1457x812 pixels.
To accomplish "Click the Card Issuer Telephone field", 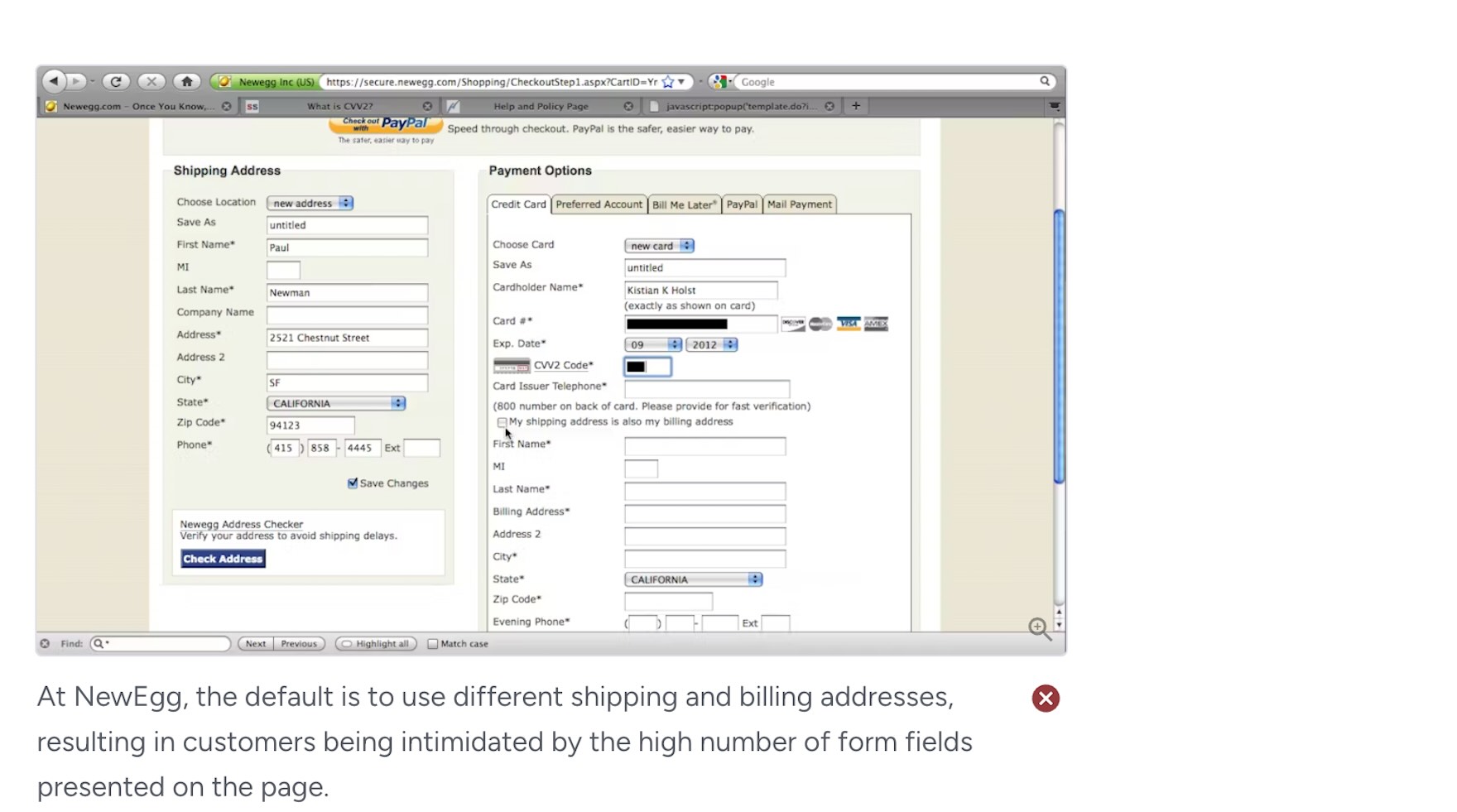I will pos(706,388).
